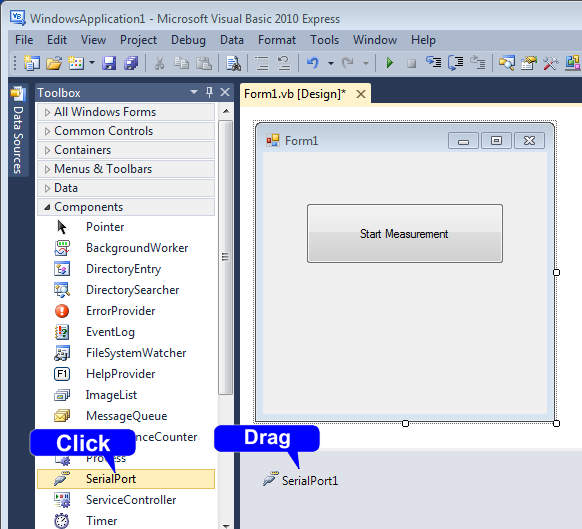
Task: Open the Edit menu
Action: pyautogui.click(x=57, y=40)
